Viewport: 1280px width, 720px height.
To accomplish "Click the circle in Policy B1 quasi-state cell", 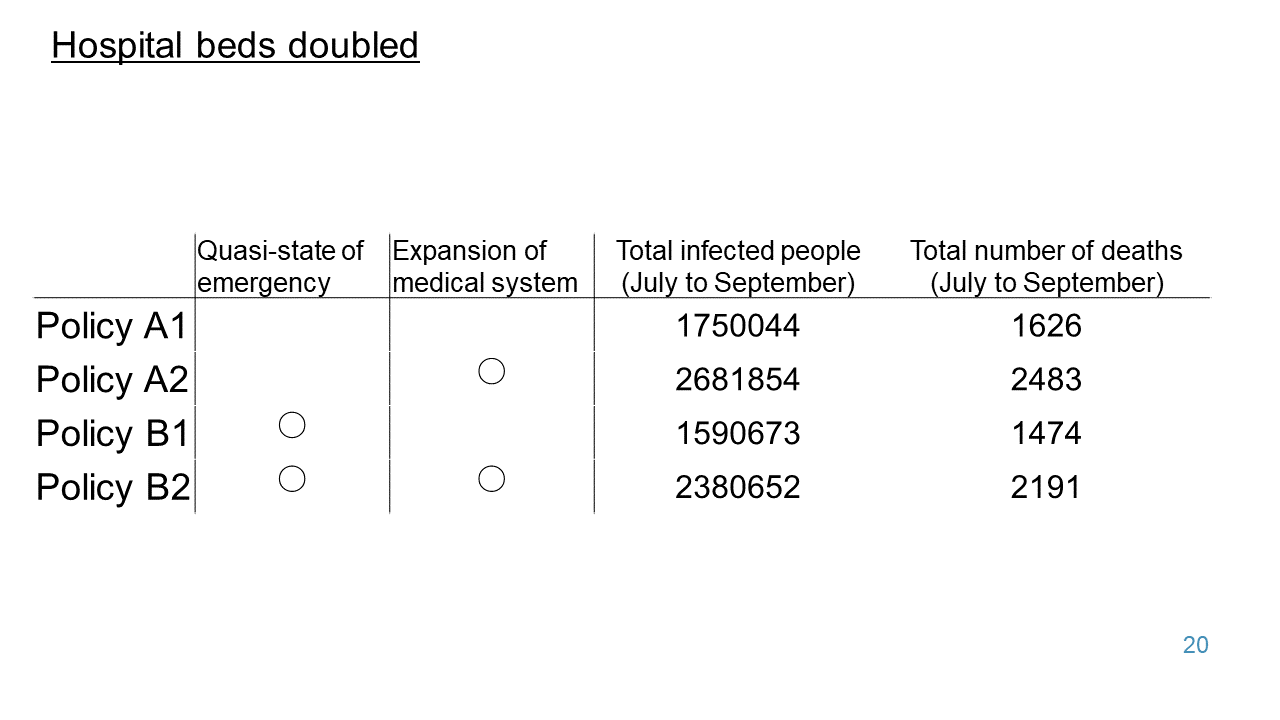I will 292,425.
